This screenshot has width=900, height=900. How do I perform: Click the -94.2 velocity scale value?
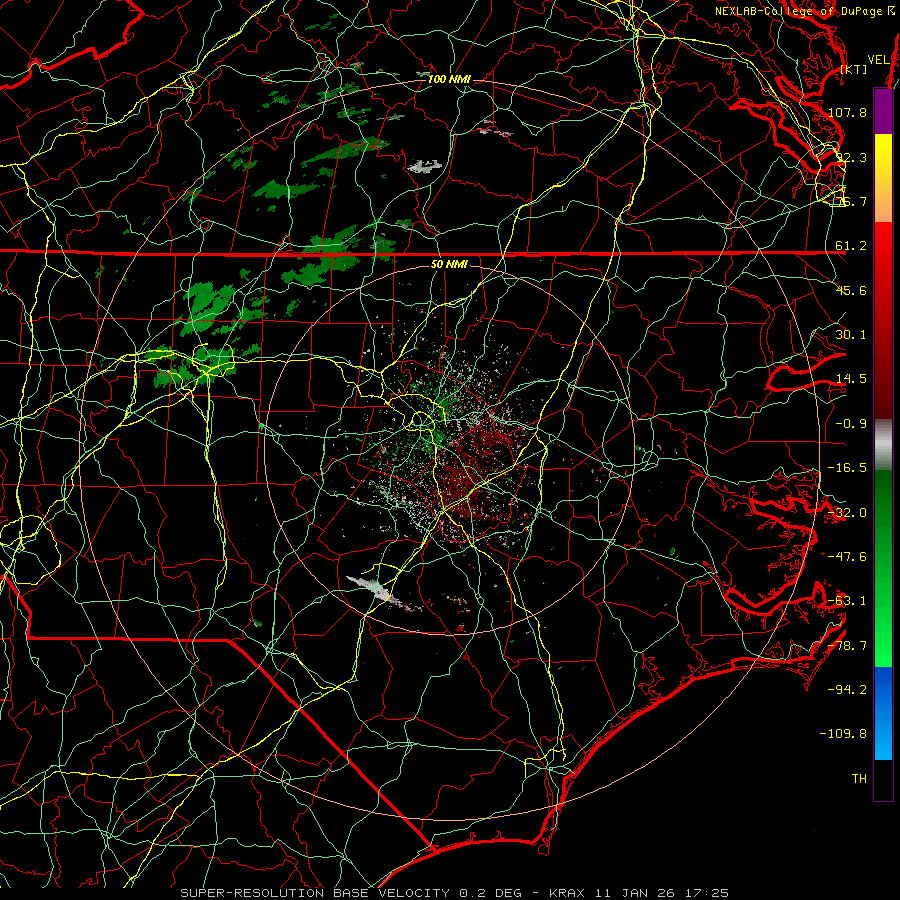click(x=847, y=689)
